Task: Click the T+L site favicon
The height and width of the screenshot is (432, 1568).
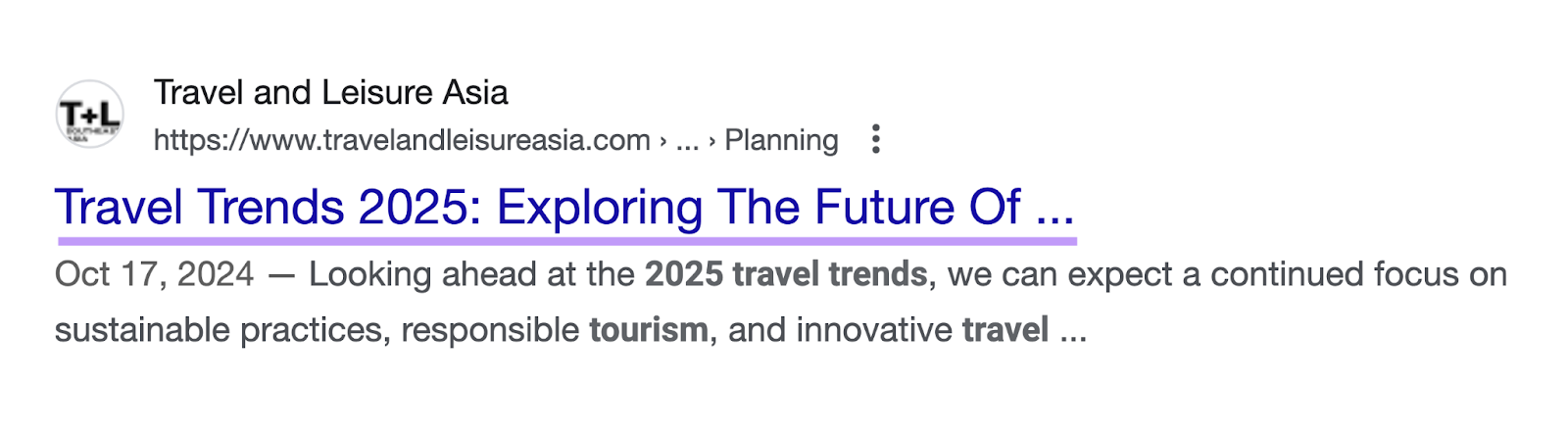Action: tap(89, 115)
